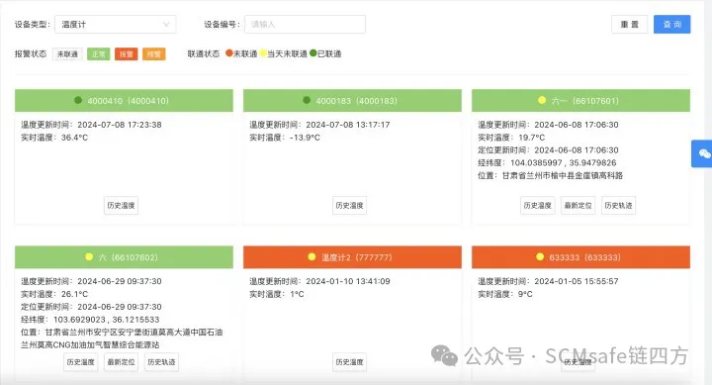Viewport: 712px width, 385px height.
Task: Click the blue 查询 button
Action: click(672, 25)
